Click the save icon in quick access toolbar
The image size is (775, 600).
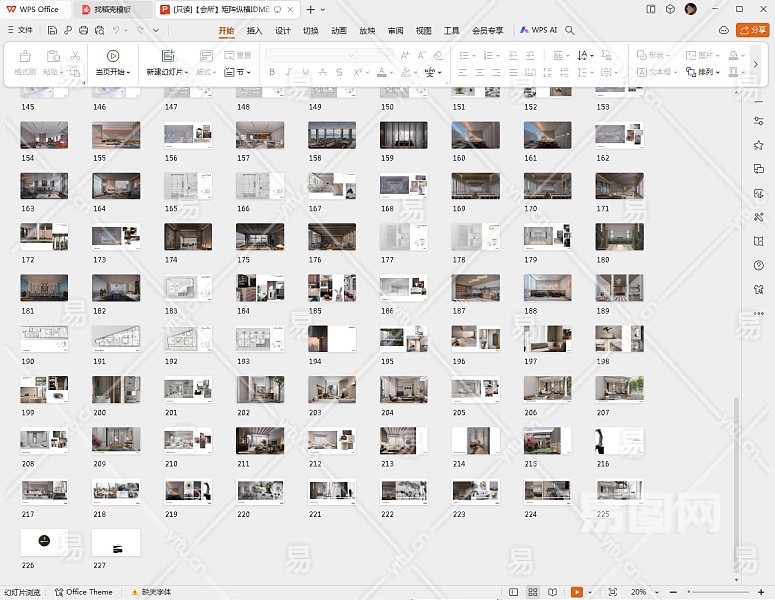(x=52, y=31)
